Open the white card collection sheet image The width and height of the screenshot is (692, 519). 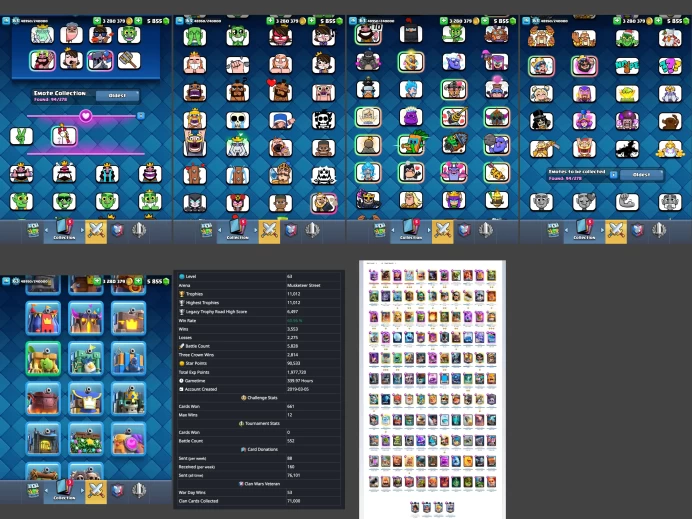click(432, 389)
